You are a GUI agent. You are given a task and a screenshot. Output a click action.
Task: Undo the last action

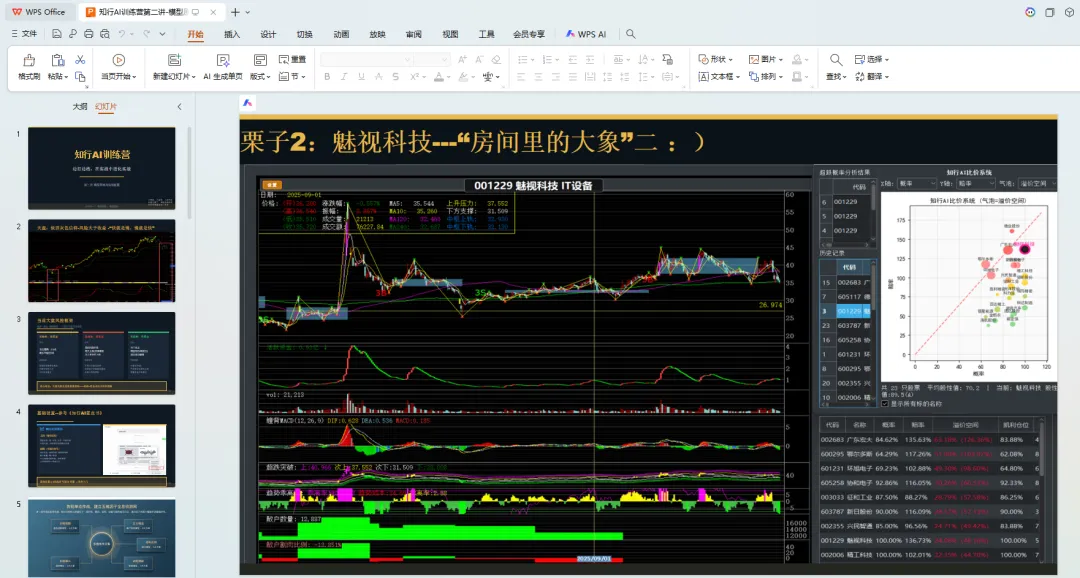pyautogui.click(x=122, y=34)
